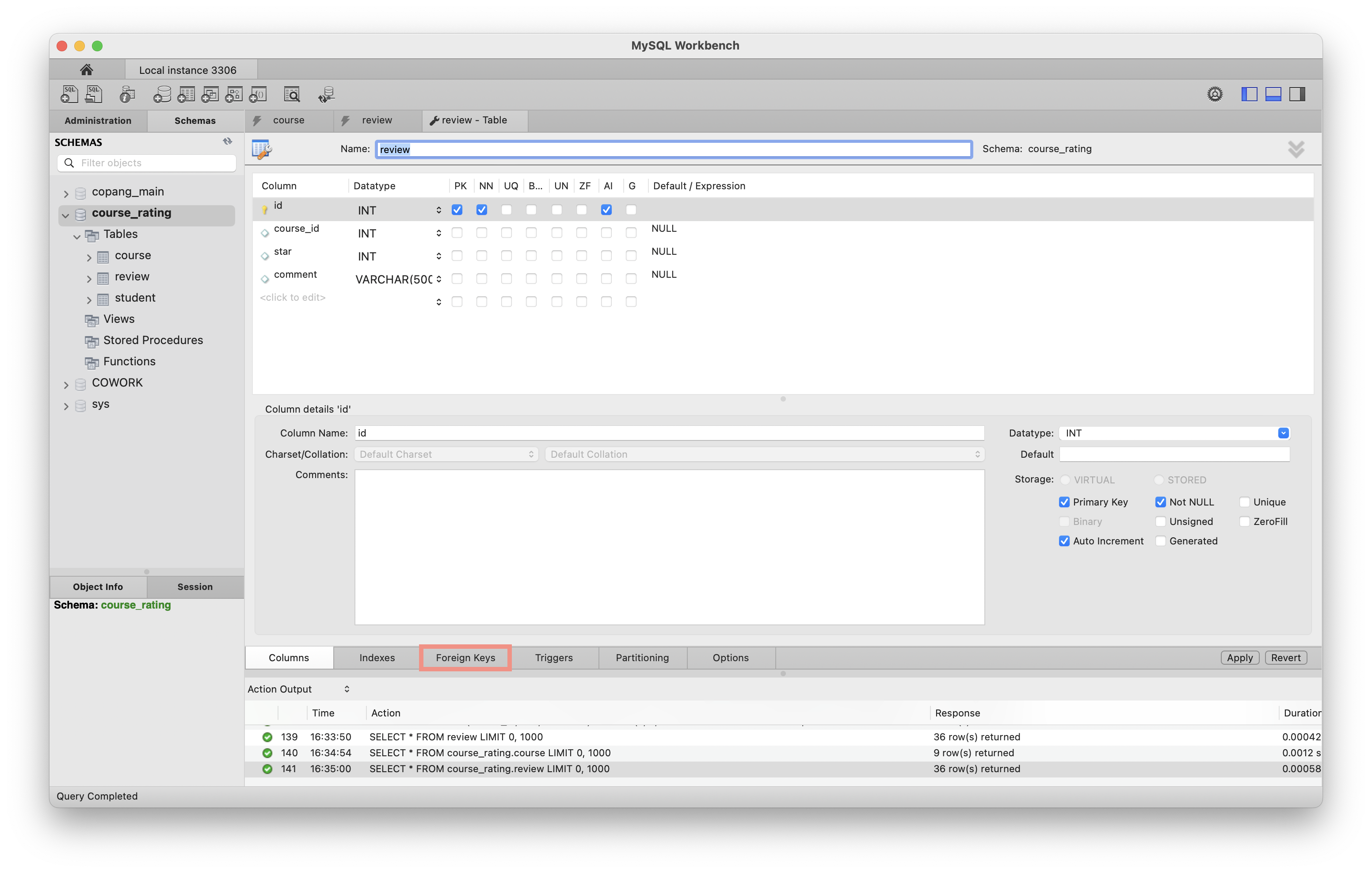Image resolution: width=1372 pixels, height=873 pixels.
Task: Click the create new table icon
Action: [x=186, y=94]
